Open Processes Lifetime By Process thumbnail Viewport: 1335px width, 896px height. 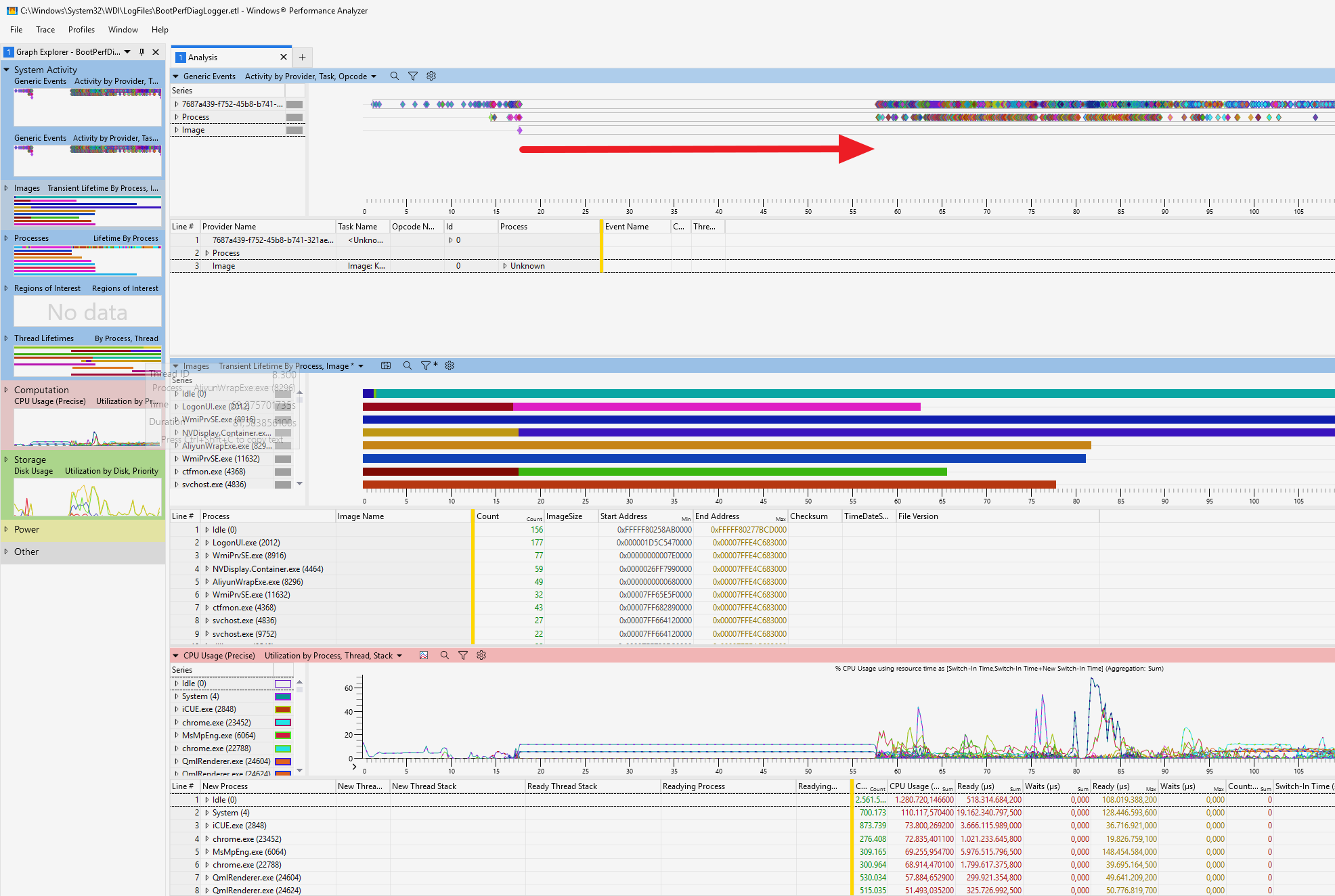click(x=87, y=261)
